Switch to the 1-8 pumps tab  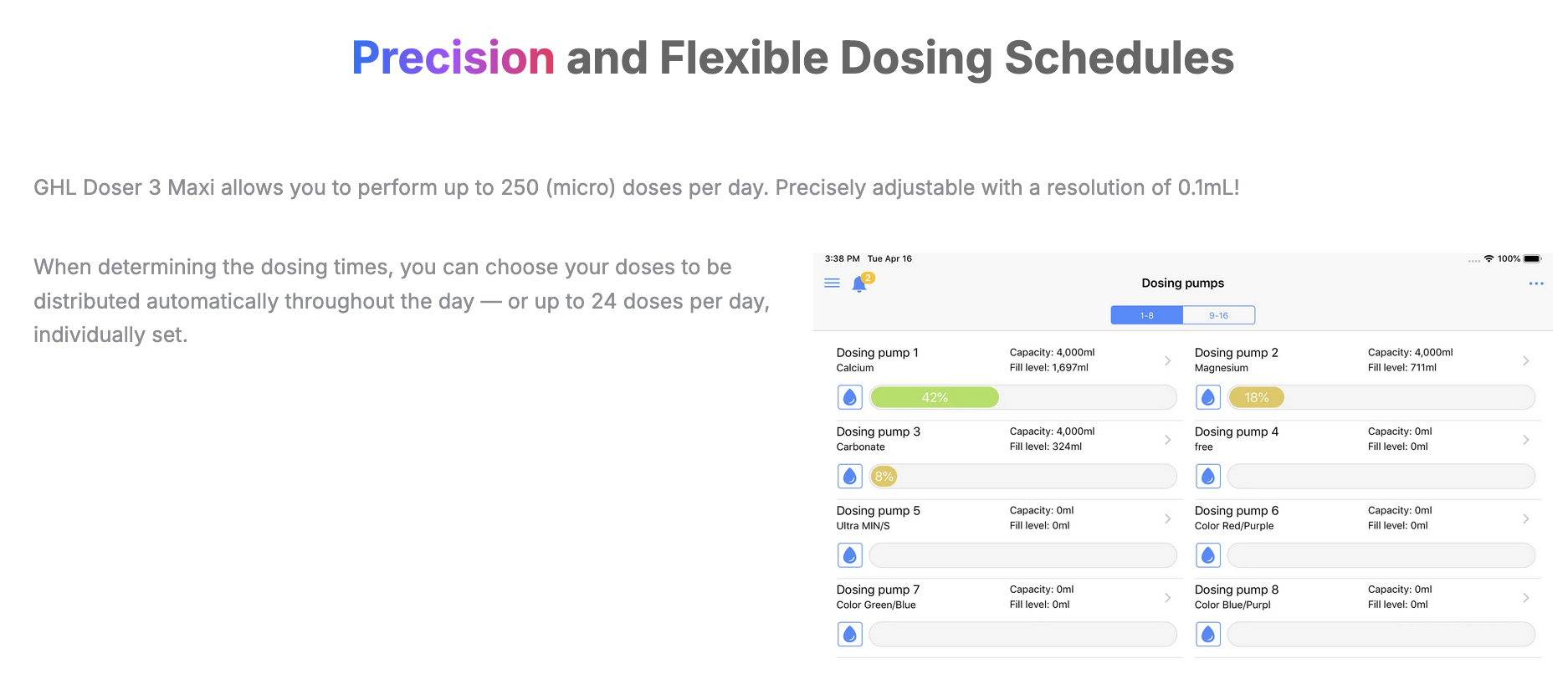pos(1146,315)
